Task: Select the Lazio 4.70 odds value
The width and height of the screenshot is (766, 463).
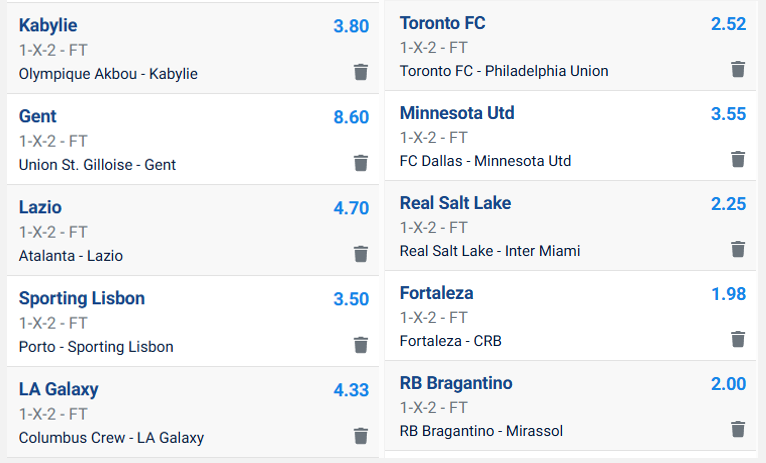Action: point(351,208)
